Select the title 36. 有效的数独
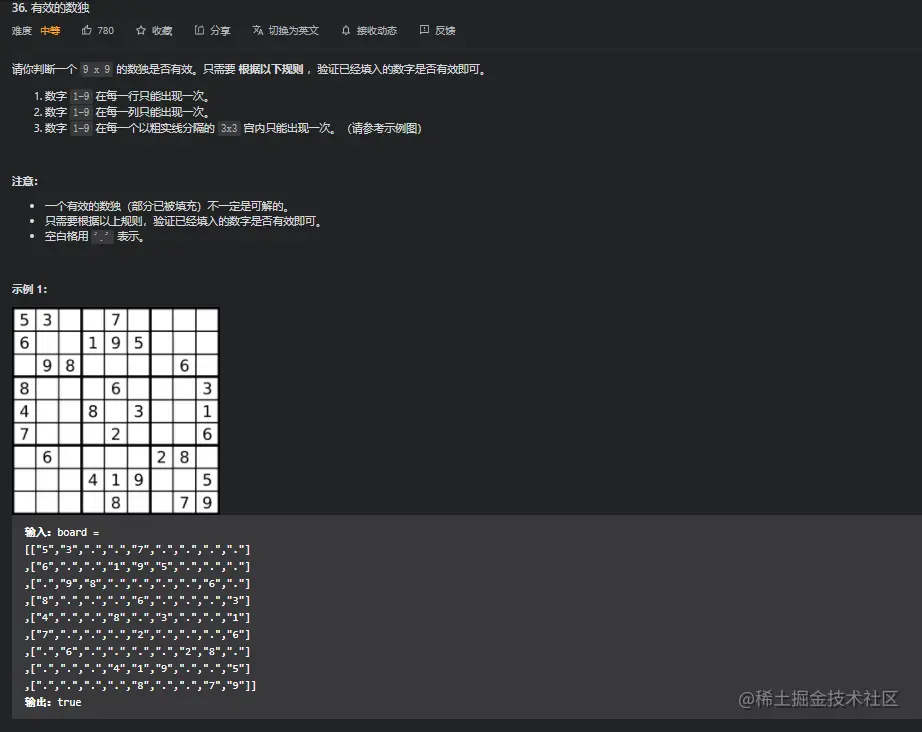 pyautogui.click(x=49, y=8)
